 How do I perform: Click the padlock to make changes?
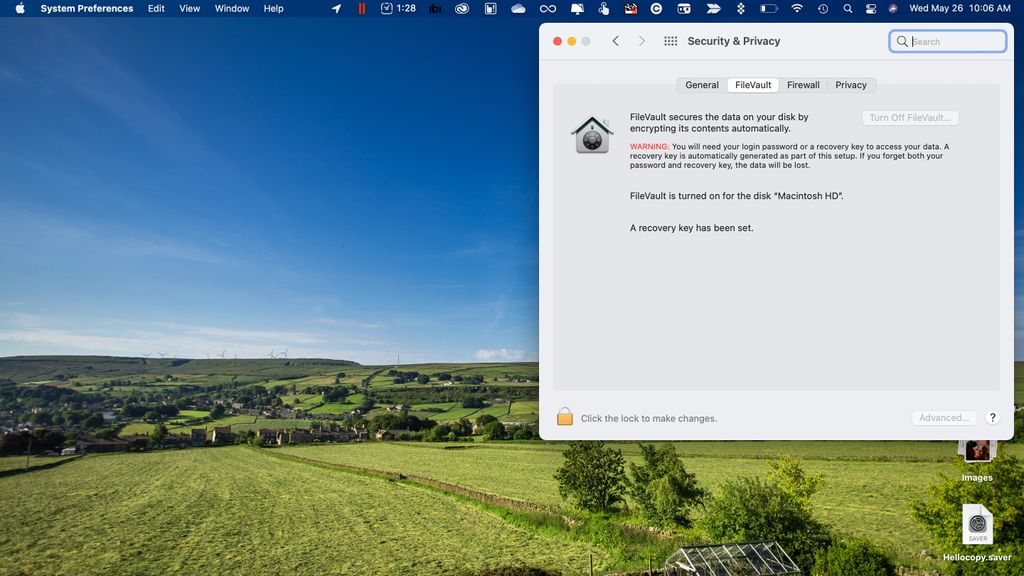(x=567, y=417)
